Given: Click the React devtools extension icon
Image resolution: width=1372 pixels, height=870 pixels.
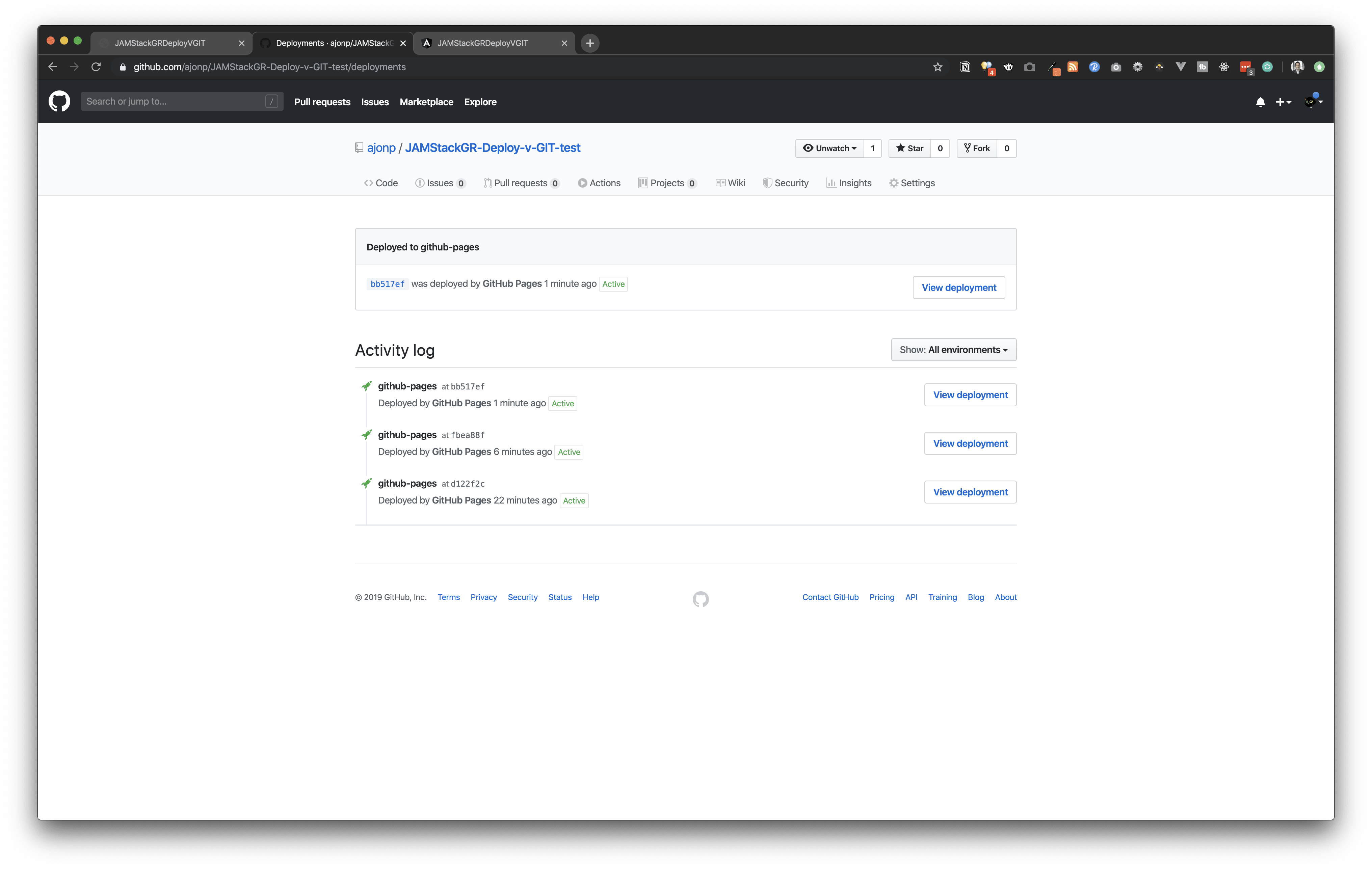Looking at the screenshot, I should 1223,66.
